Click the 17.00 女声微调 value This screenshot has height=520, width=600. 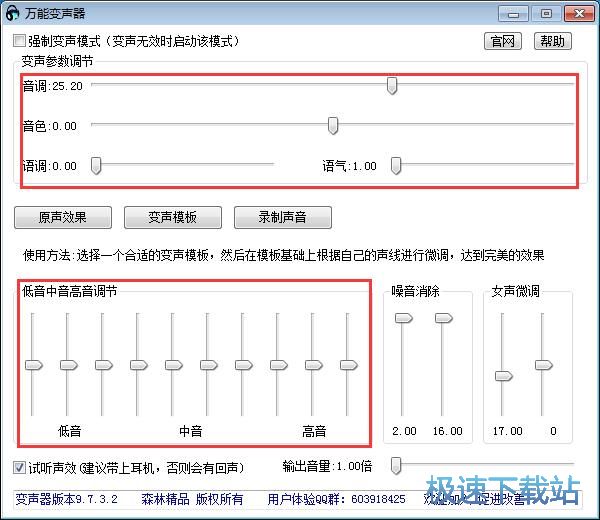(508, 431)
